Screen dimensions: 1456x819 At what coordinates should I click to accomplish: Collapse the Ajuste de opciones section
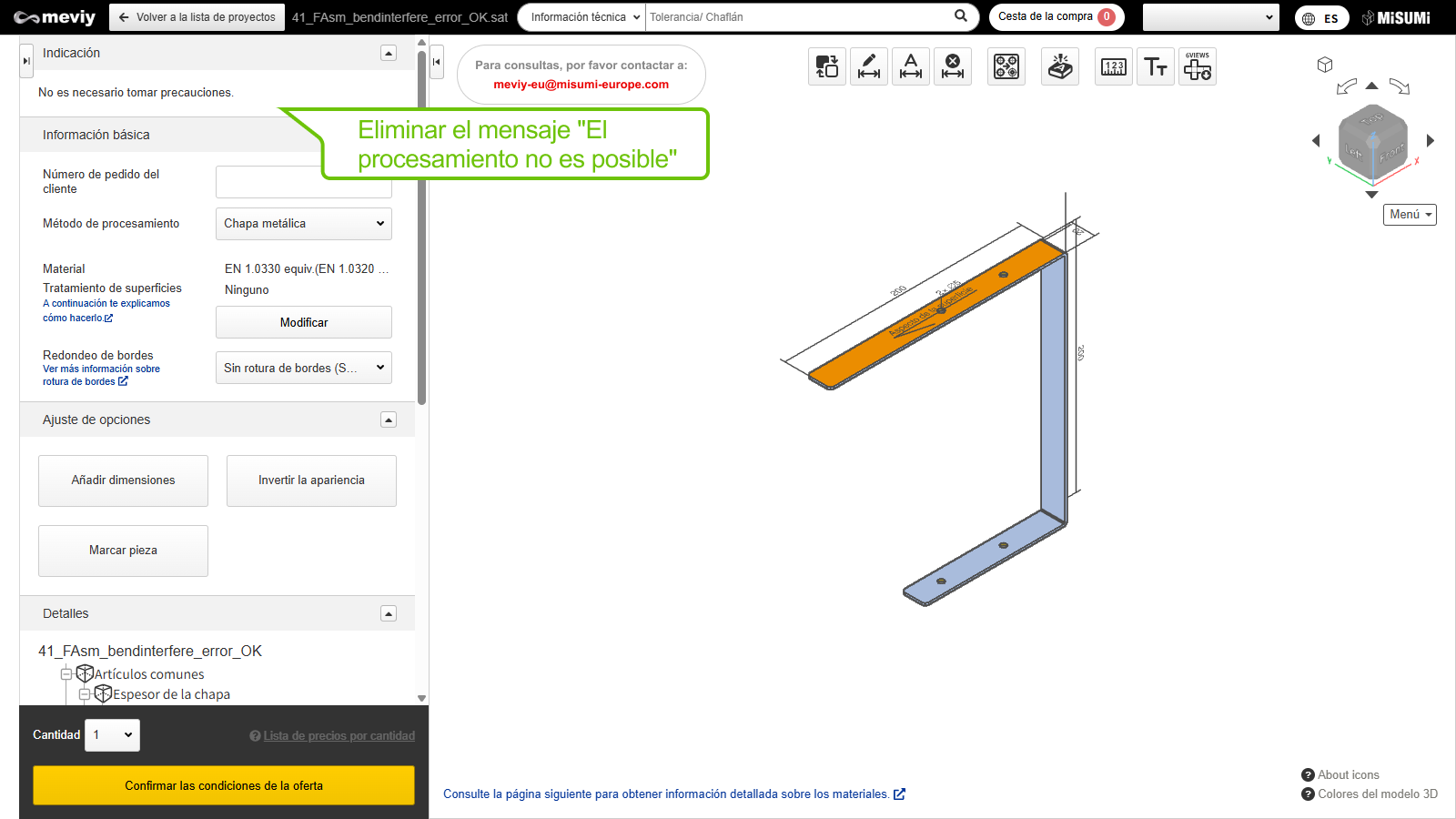click(389, 420)
